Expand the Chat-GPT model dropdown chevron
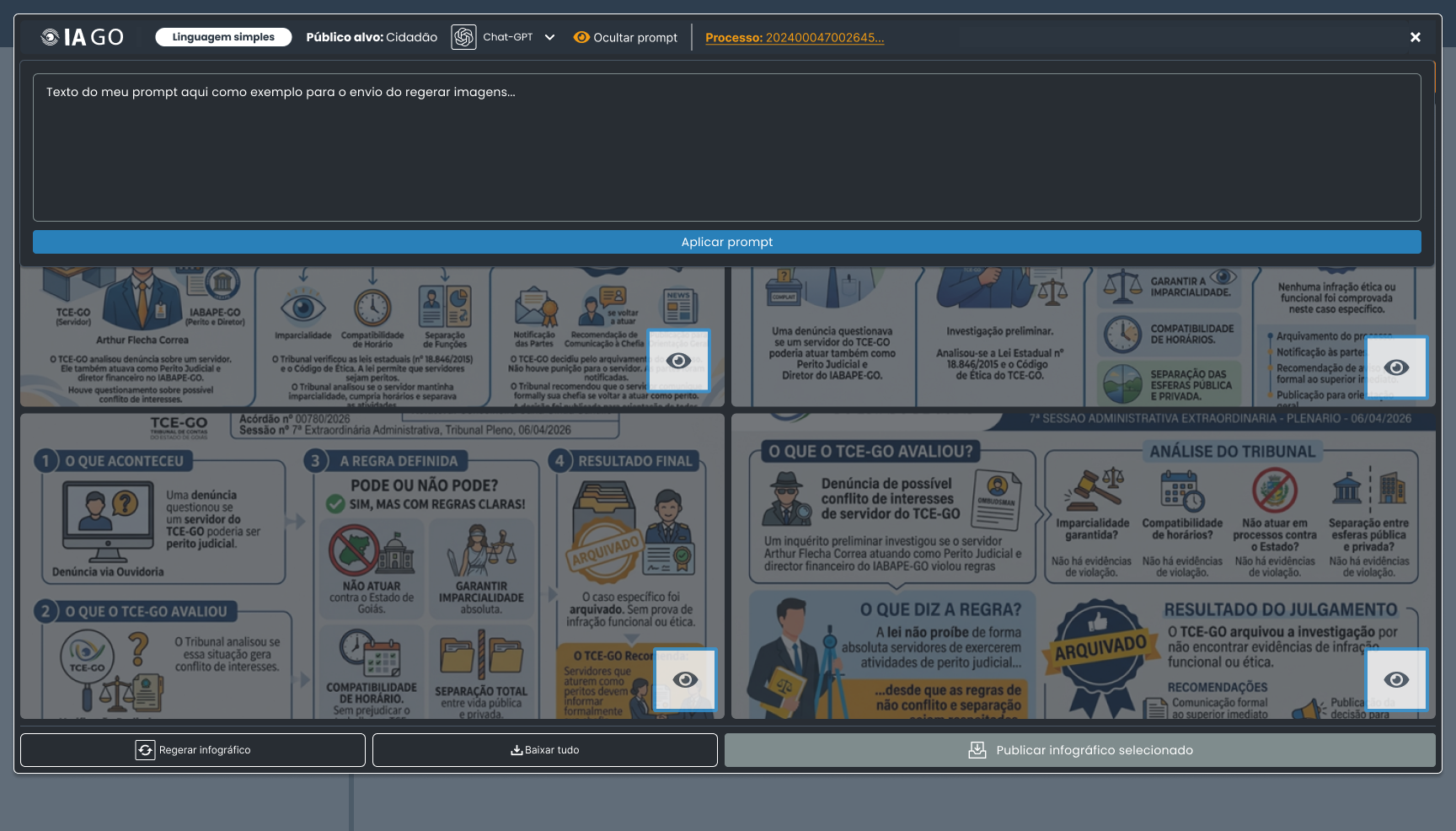Viewport: 1456px width, 831px height. pos(549,37)
